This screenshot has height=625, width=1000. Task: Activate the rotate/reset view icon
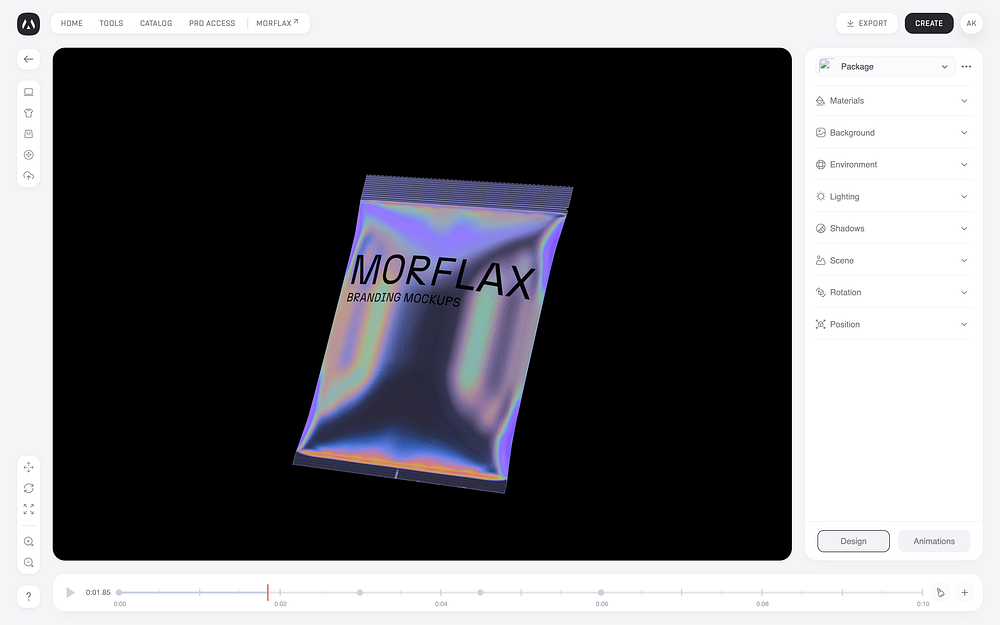pyautogui.click(x=28, y=489)
